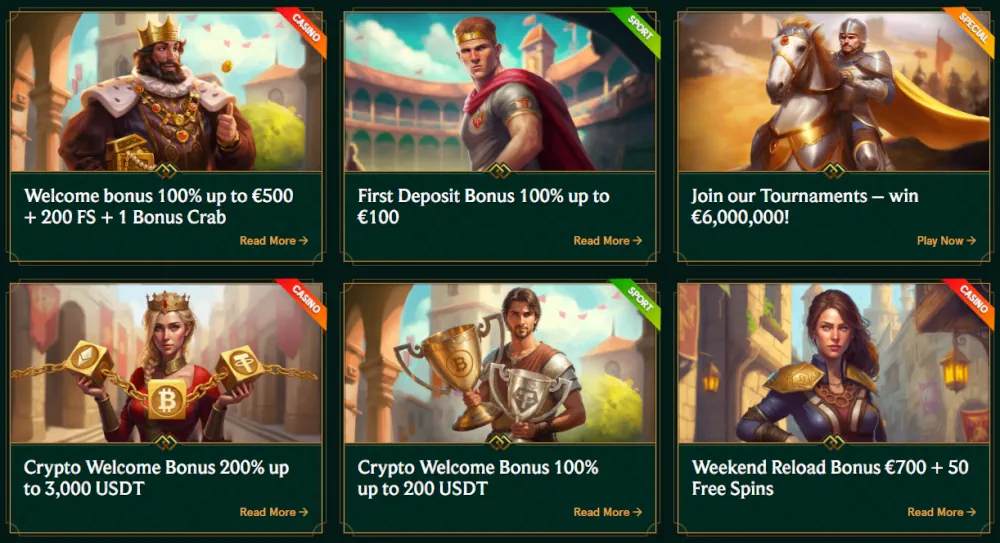Open Read More for Crypto 3,000 USDT bonus
Viewport: 1000px width, 543px height.
click(x=273, y=512)
